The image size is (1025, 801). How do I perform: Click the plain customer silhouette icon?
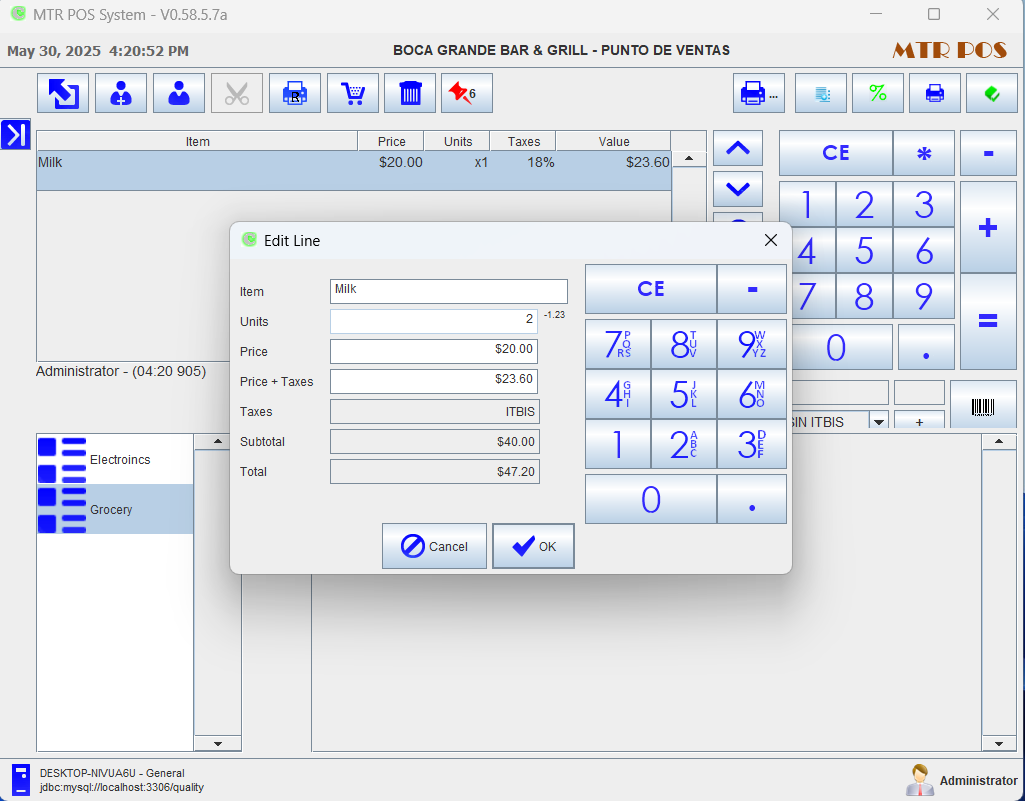179,94
